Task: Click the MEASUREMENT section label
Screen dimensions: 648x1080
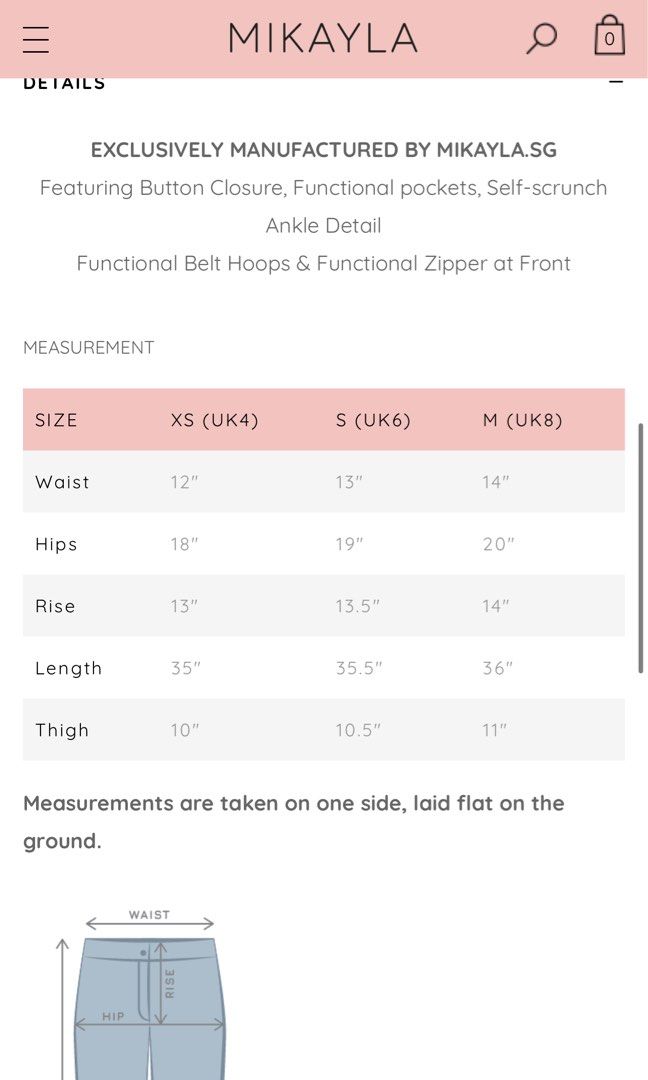Action: 89,347
